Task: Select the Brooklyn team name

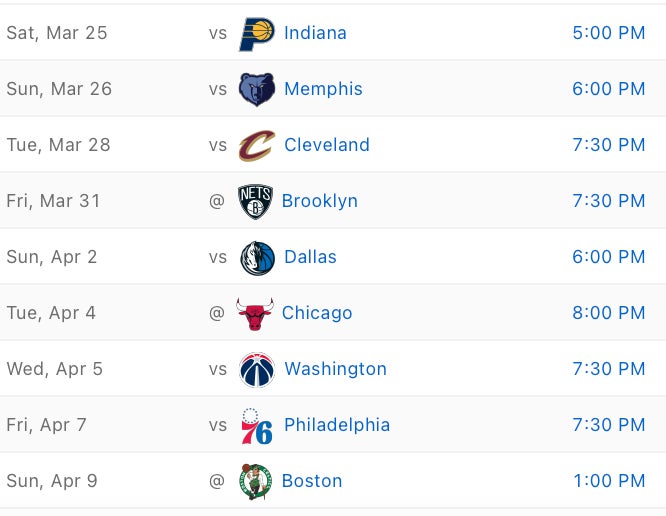Action: [x=320, y=201]
